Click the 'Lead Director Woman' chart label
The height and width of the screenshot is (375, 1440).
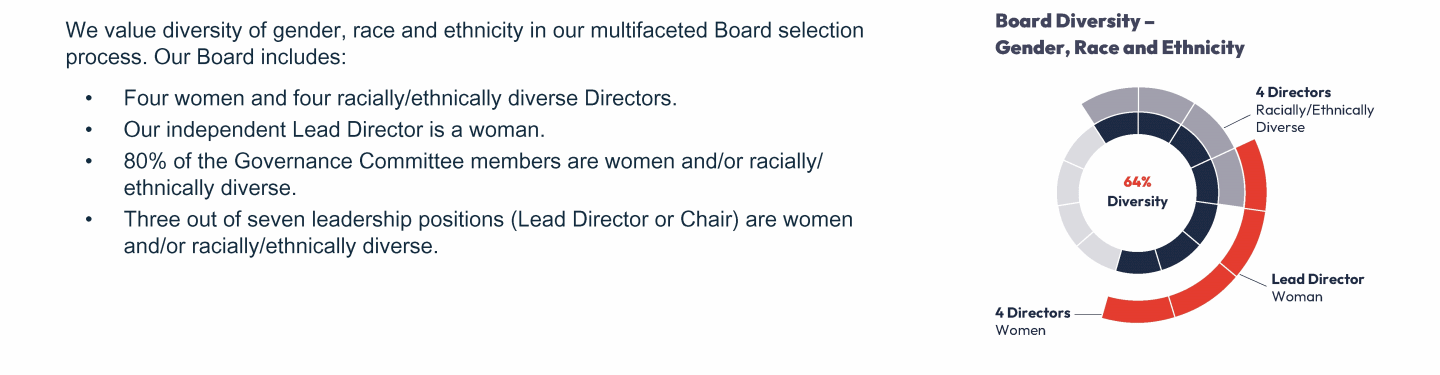pos(1317,288)
